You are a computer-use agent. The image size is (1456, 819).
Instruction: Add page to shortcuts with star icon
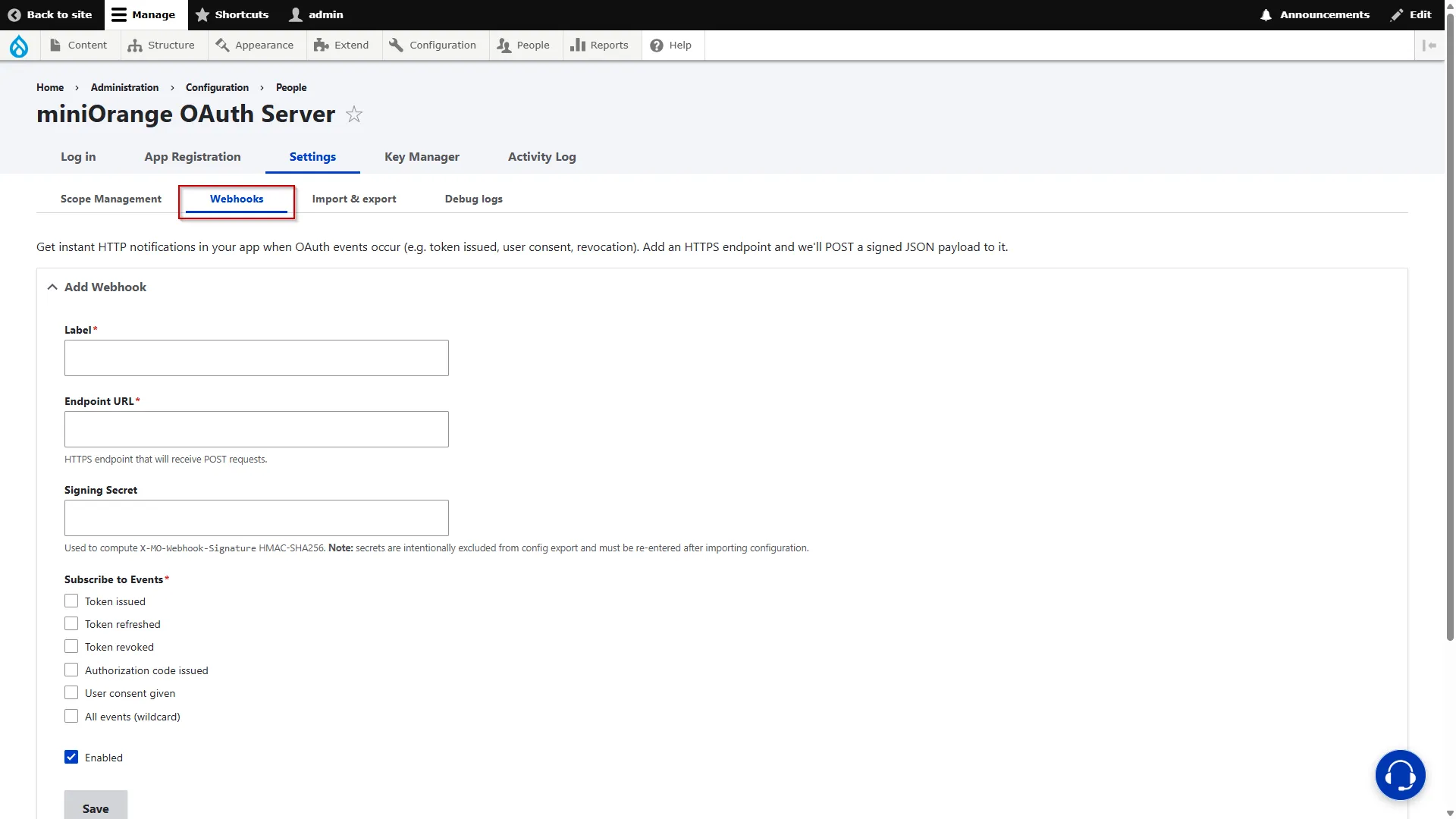click(x=354, y=115)
